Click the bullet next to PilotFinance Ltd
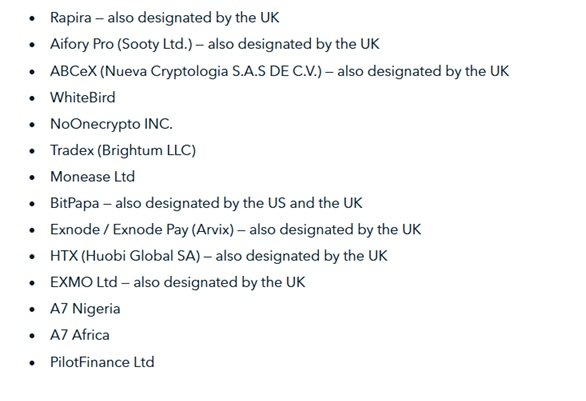 pos(32,363)
